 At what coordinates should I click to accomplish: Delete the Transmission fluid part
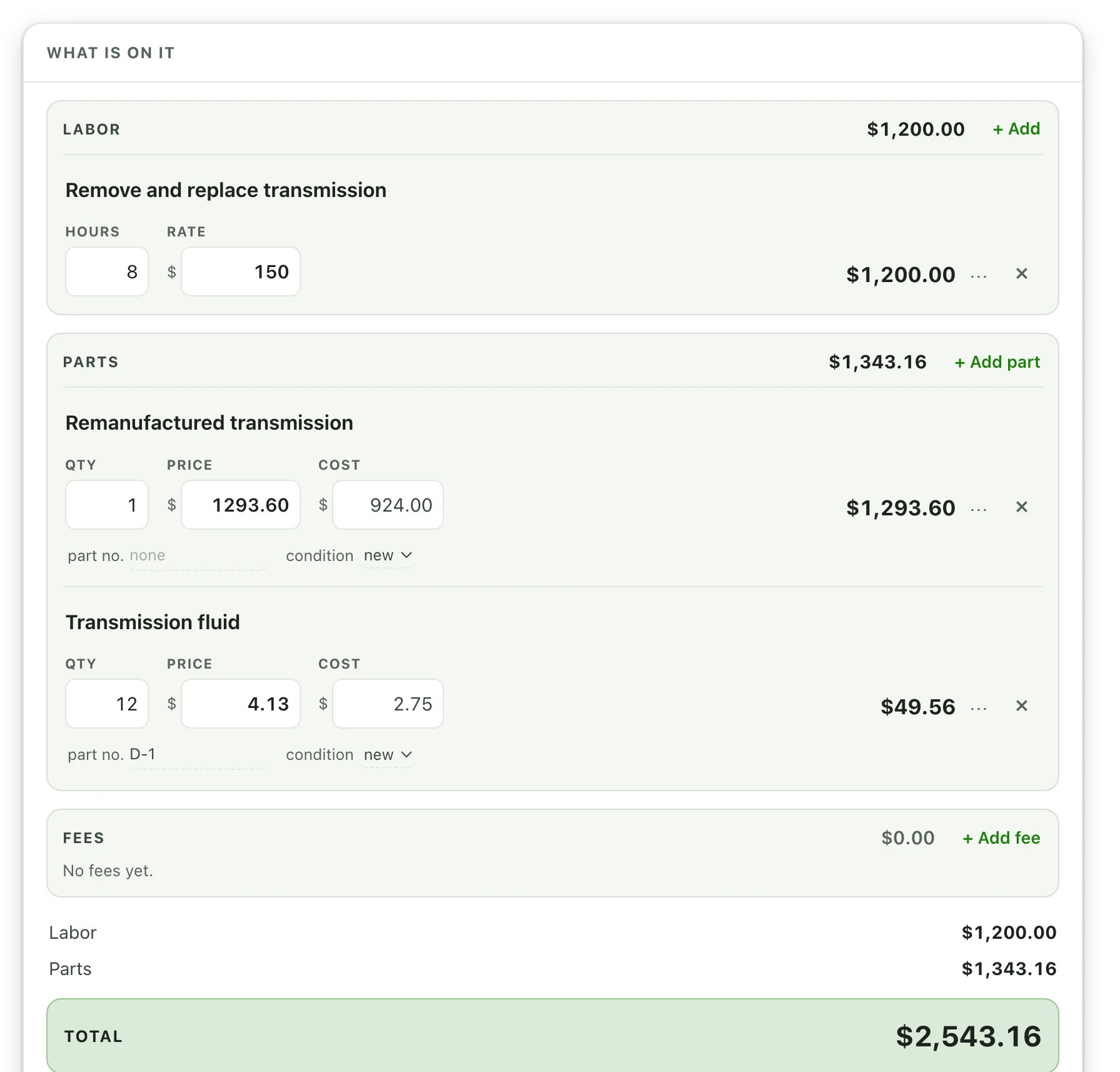pos(1021,706)
